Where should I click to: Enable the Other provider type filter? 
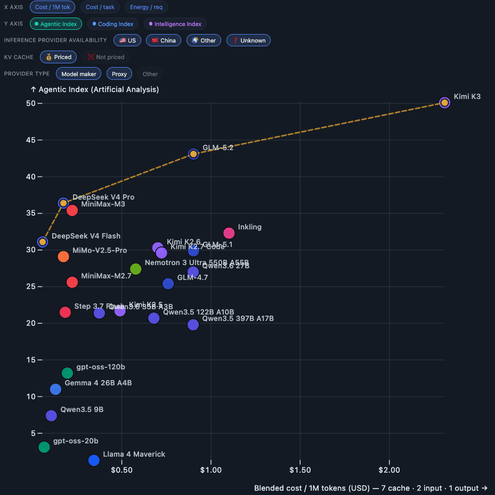click(x=150, y=74)
